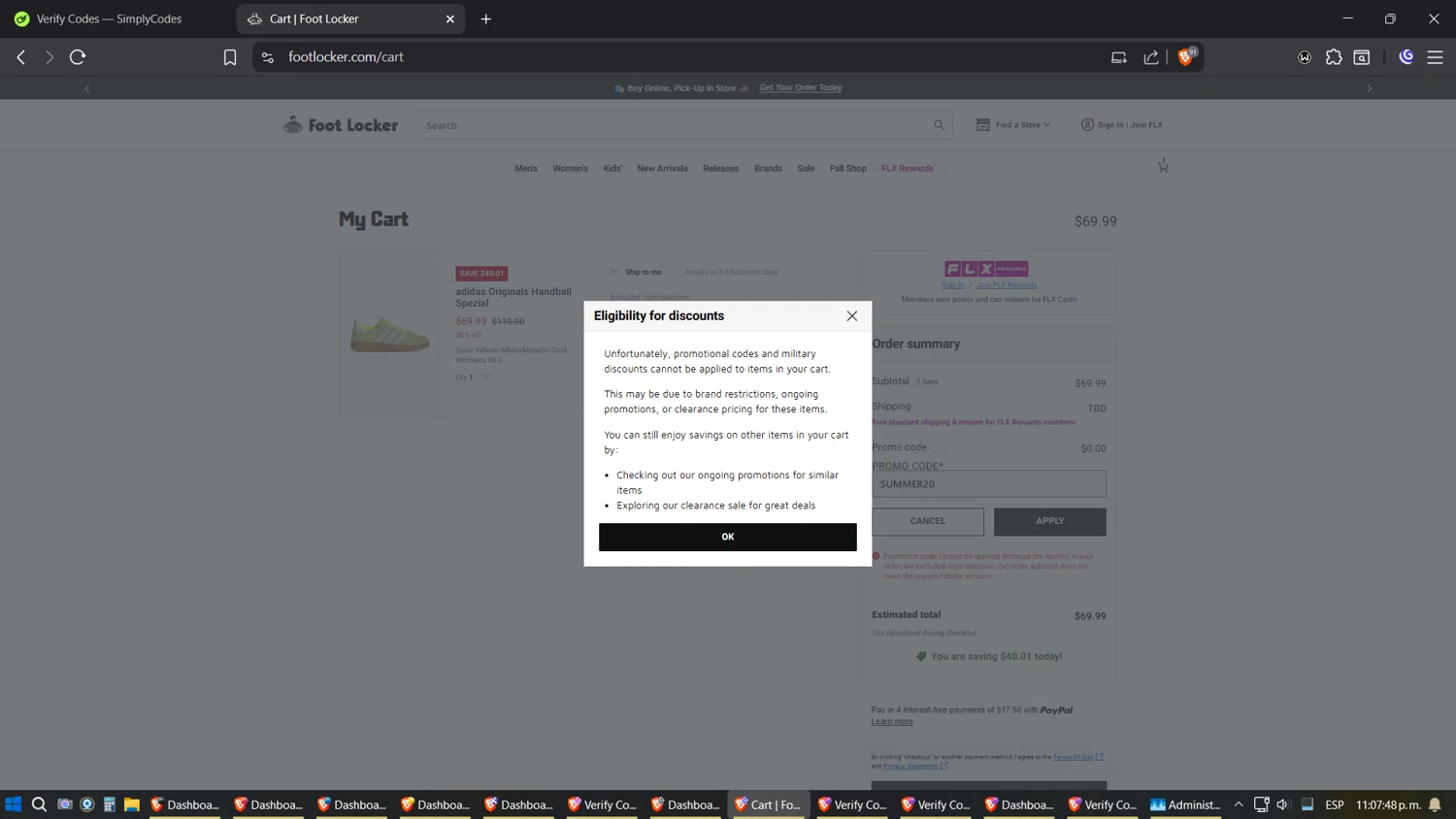Click Join FLX Rewards link
The image size is (1456, 819).
[1007, 285]
